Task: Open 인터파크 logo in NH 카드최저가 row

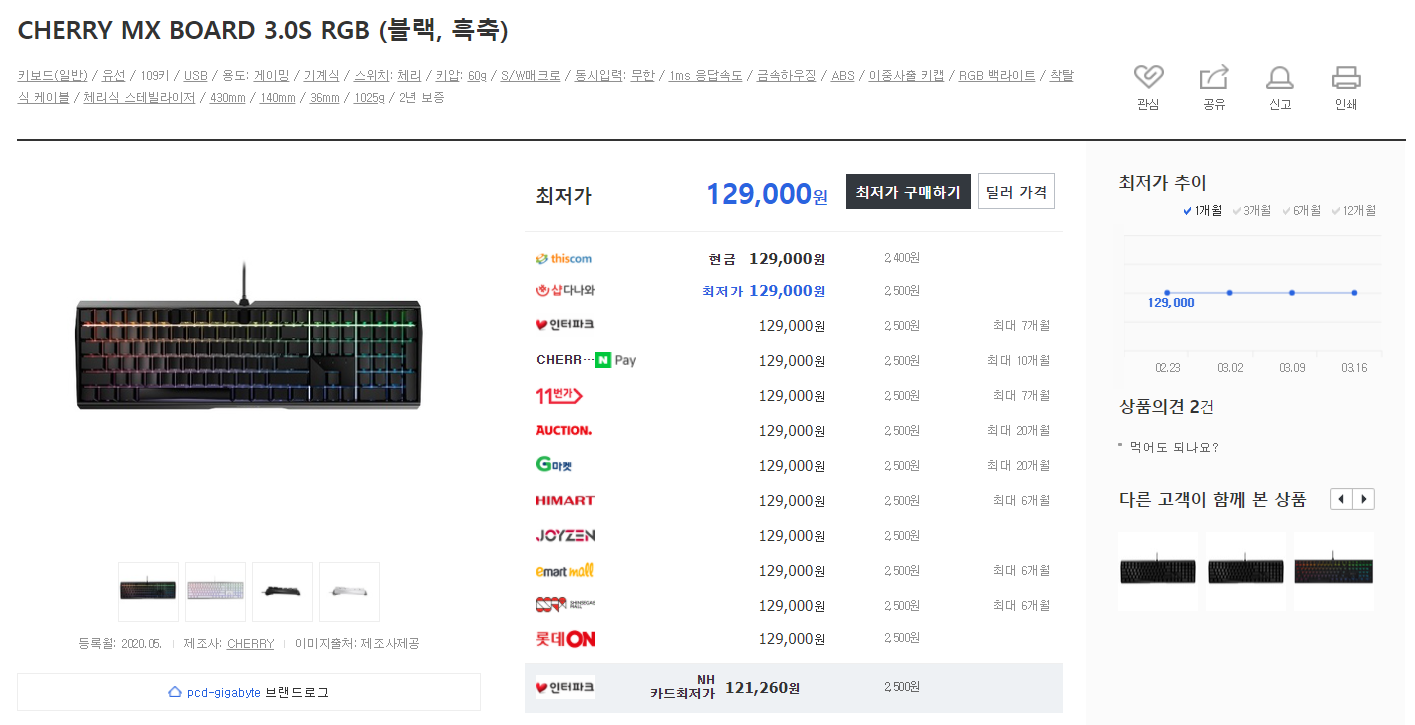Action: click(x=565, y=687)
